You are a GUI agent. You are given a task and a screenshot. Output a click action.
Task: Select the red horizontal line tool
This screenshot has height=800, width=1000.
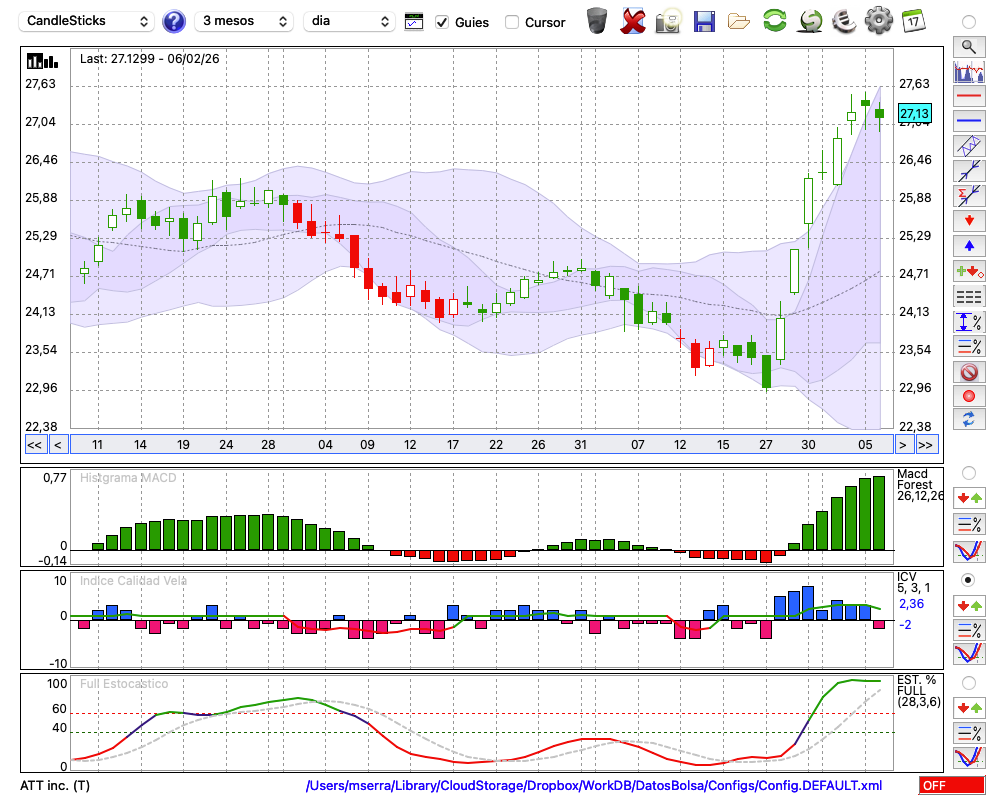968,97
